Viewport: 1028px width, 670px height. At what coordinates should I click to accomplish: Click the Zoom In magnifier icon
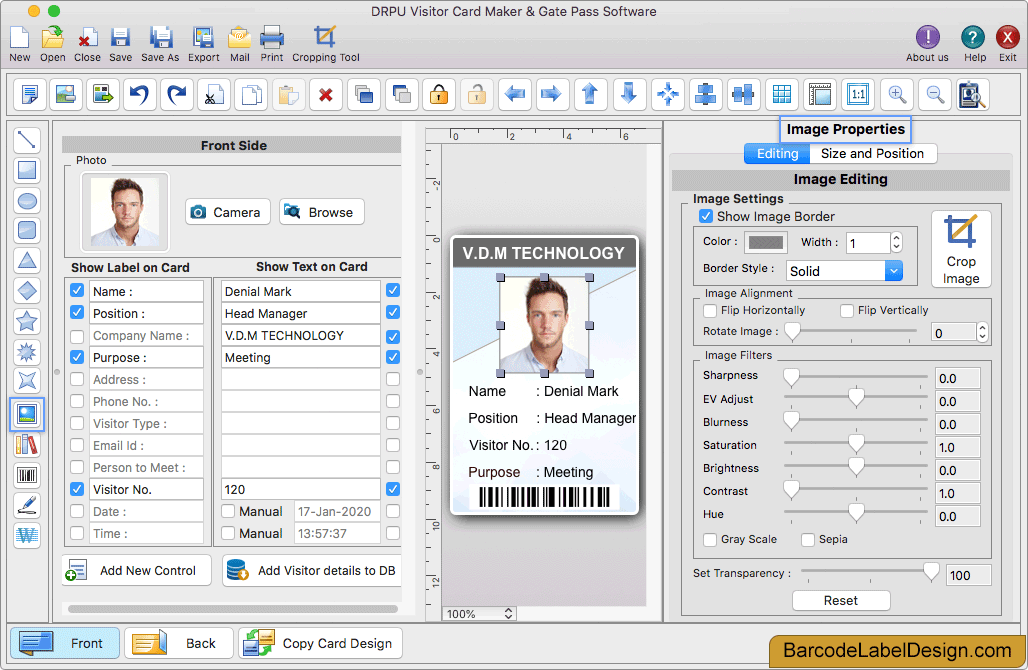pos(897,94)
